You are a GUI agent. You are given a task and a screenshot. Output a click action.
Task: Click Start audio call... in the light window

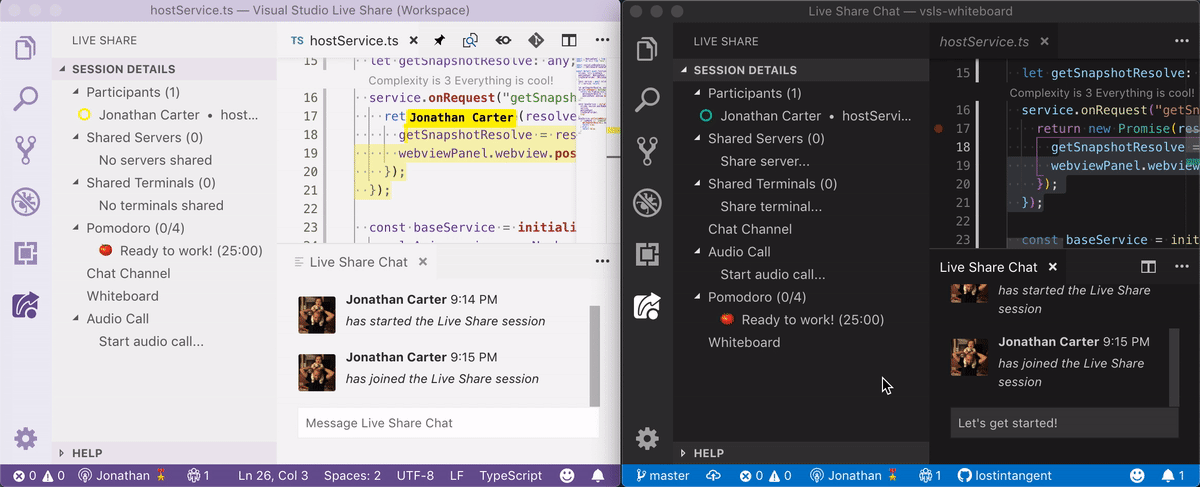151,341
